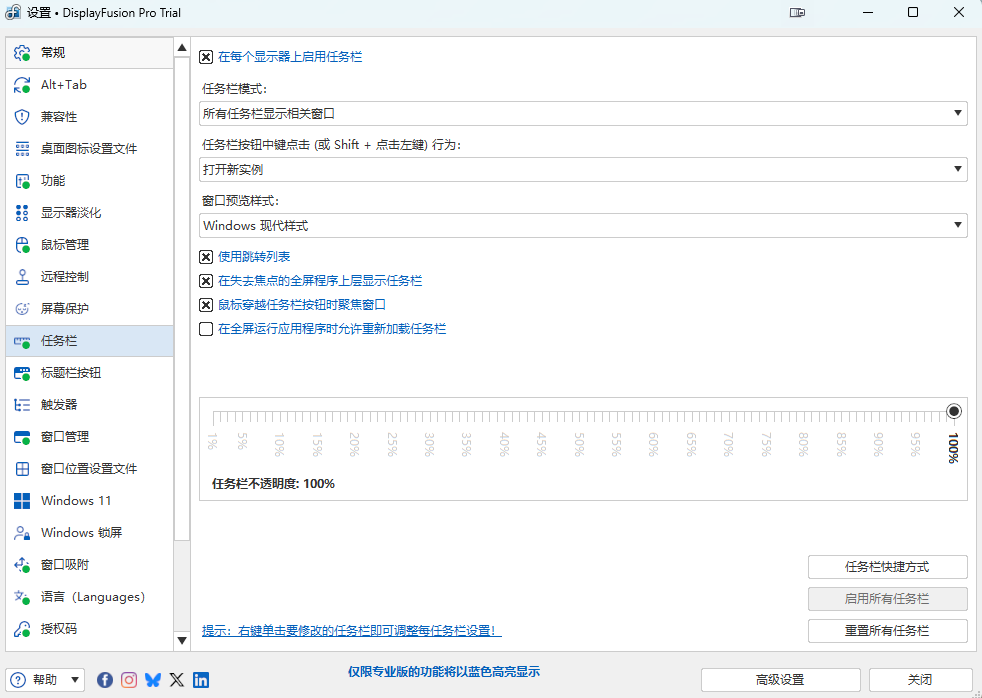The image size is (982, 698).
Task: Click the 兼容性 shield icon
Action: [22, 117]
